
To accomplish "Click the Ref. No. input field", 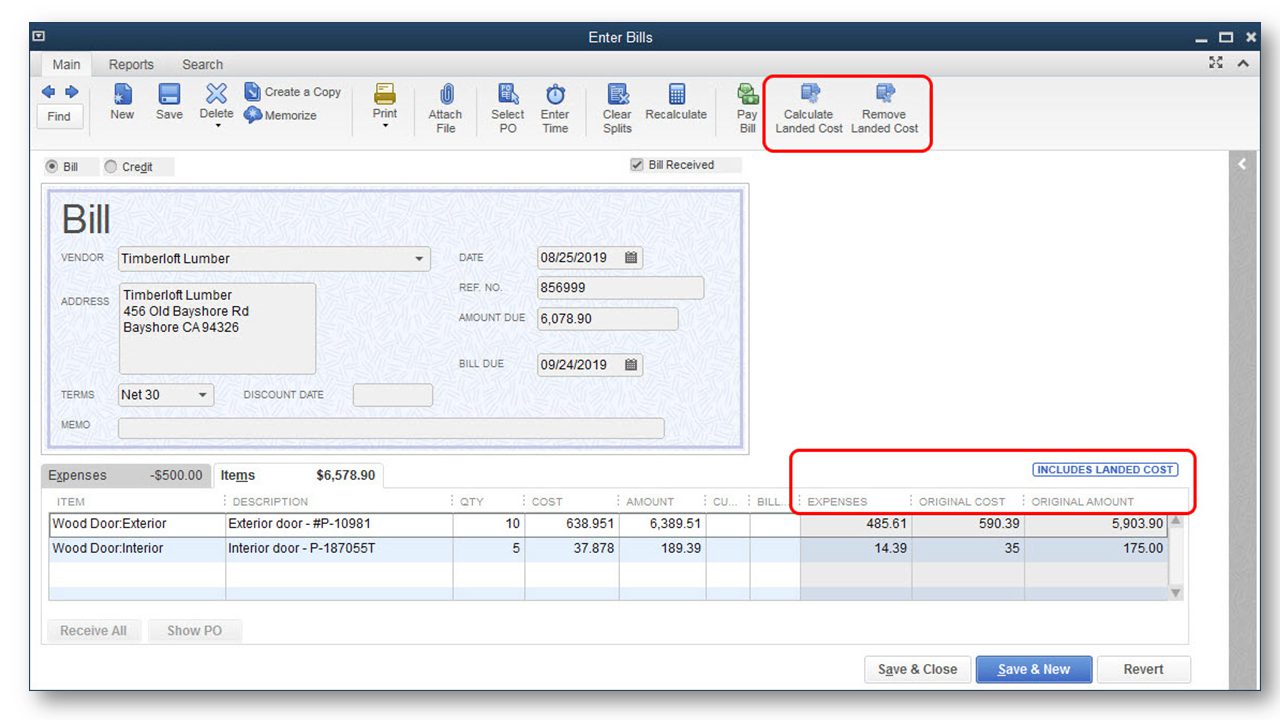I will coord(620,288).
